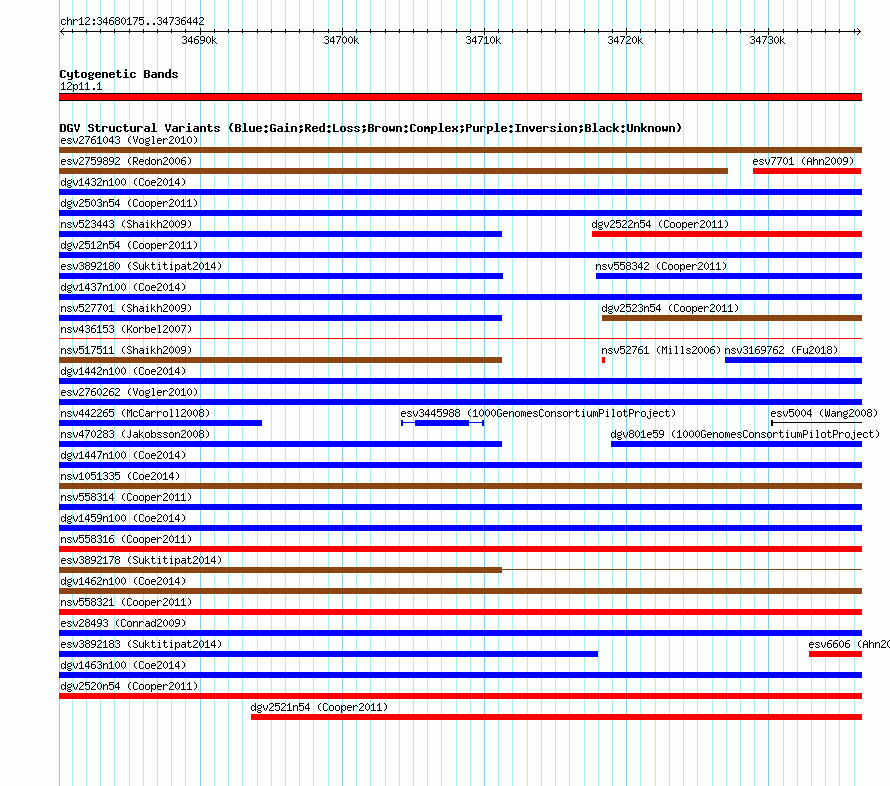Click the 34710k ruler label
890x786 pixels.
tap(483, 40)
